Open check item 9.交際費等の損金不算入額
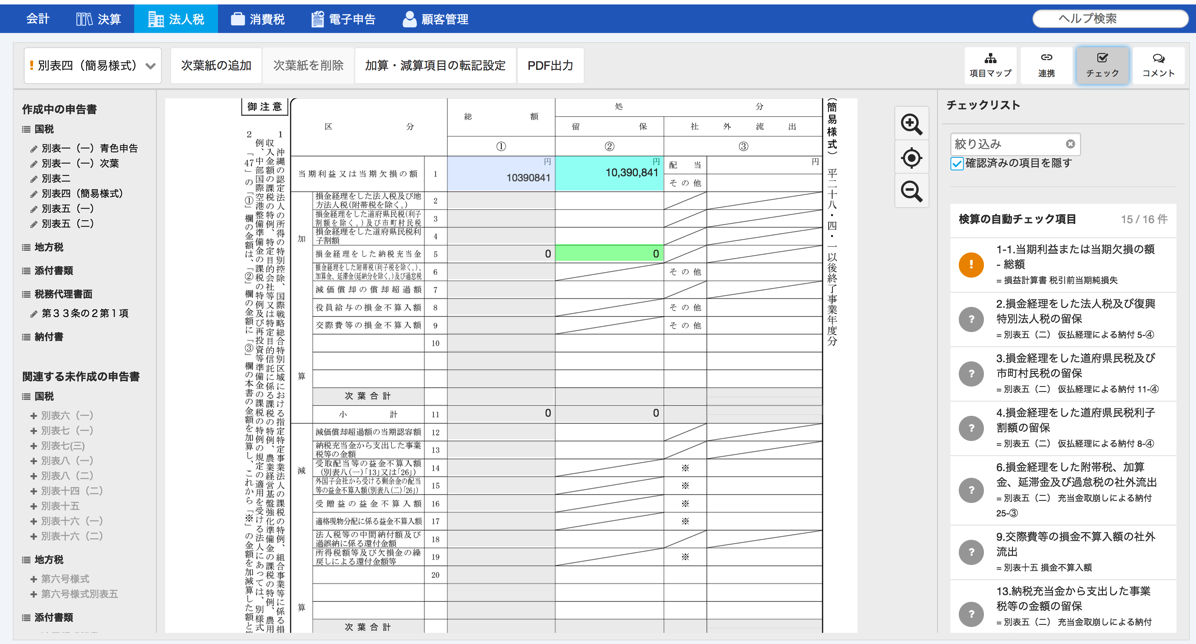1196x644 pixels. (1063, 552)
